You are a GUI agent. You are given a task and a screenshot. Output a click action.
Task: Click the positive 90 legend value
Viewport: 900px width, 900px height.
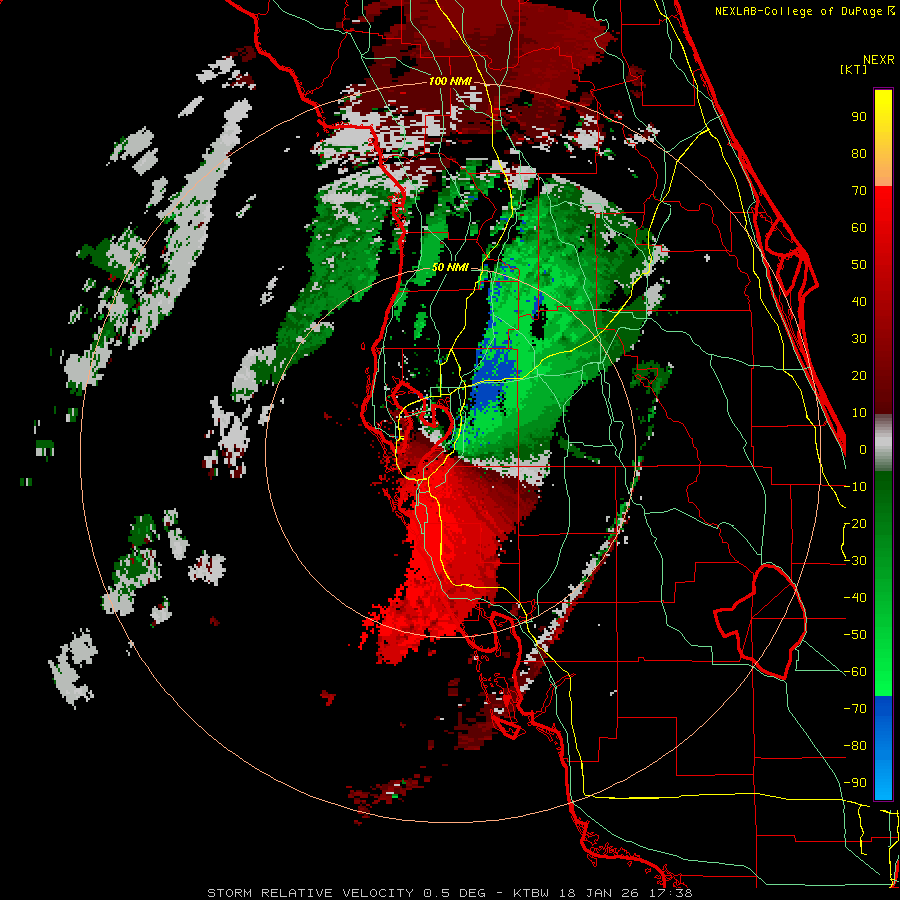click(x=859, y=117)
